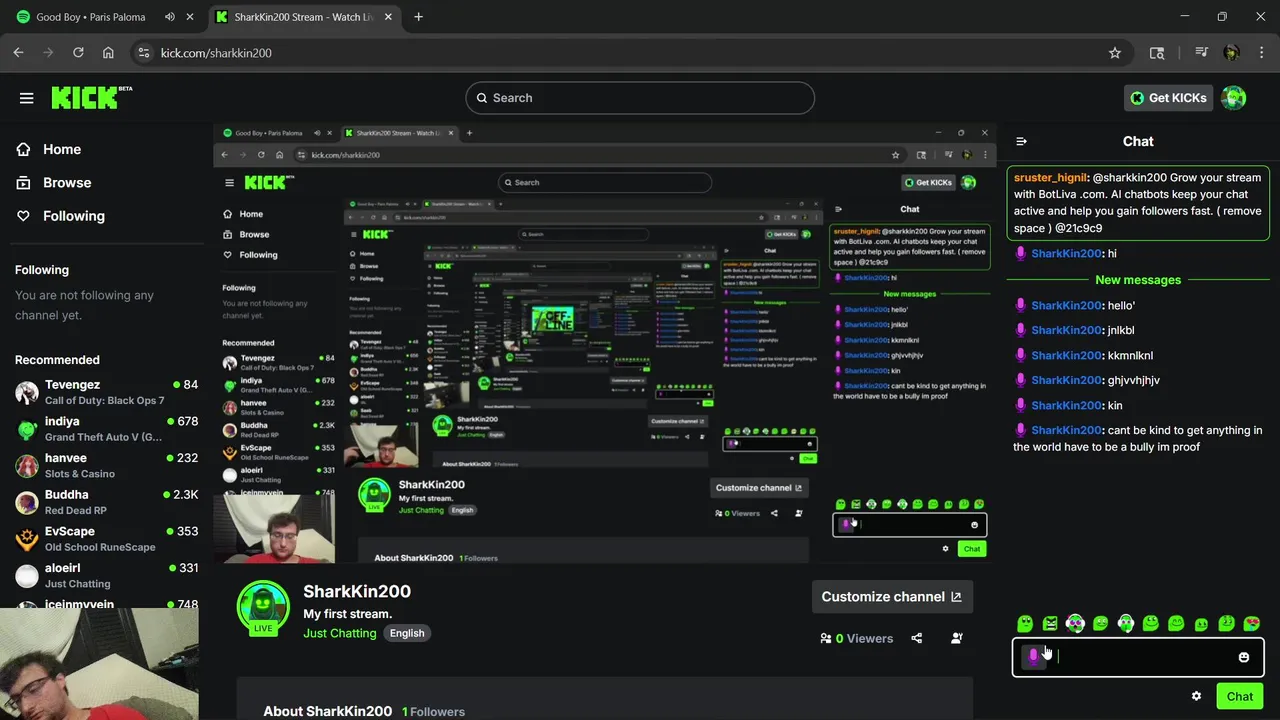Select the fifth emote in emote row
Screen dimensions: 1280x720
1126,624
